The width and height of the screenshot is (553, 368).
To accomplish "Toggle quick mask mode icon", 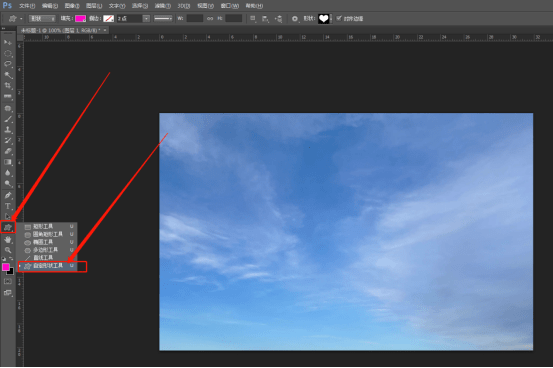I will click(x=8, y=282).
